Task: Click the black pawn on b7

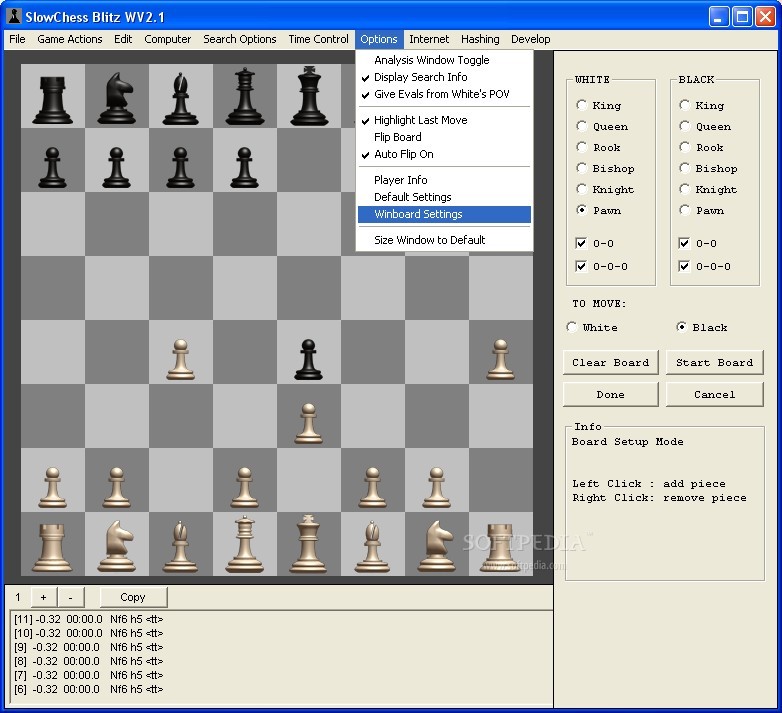Action: pyautogui.click(x=117, y=167)
